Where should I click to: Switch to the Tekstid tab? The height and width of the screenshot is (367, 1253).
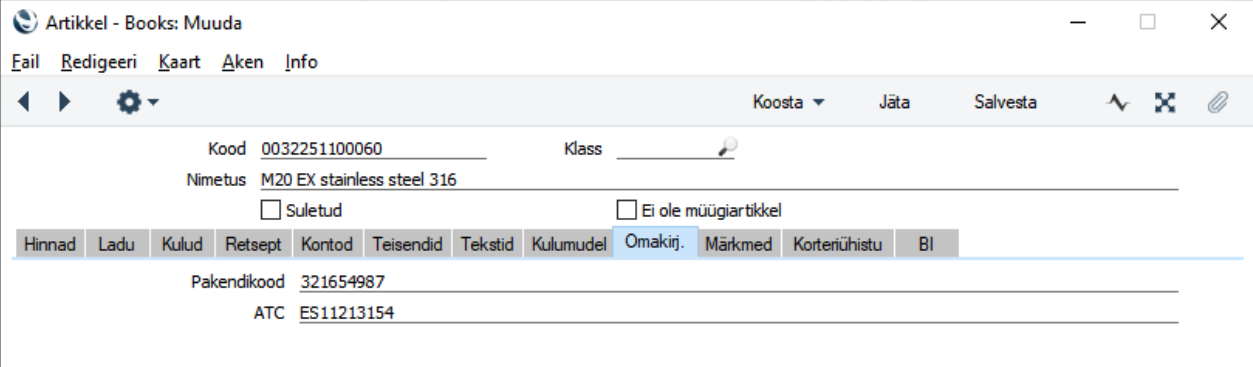pos(487,244)
